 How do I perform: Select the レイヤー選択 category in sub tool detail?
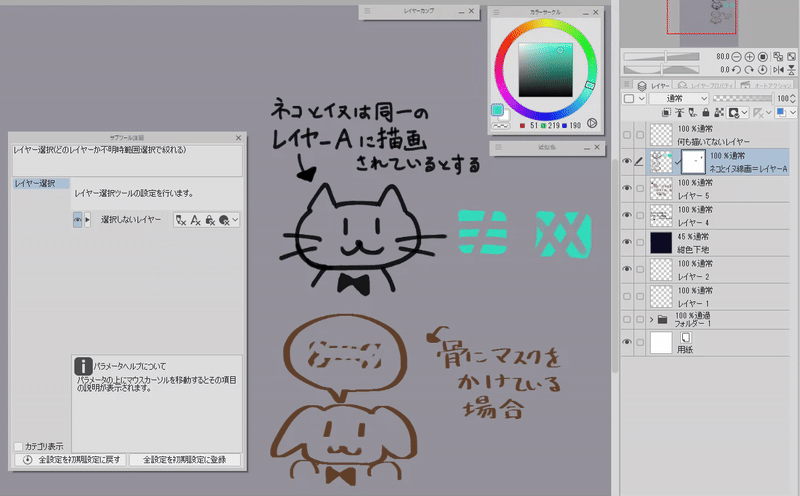click(41, 183)
